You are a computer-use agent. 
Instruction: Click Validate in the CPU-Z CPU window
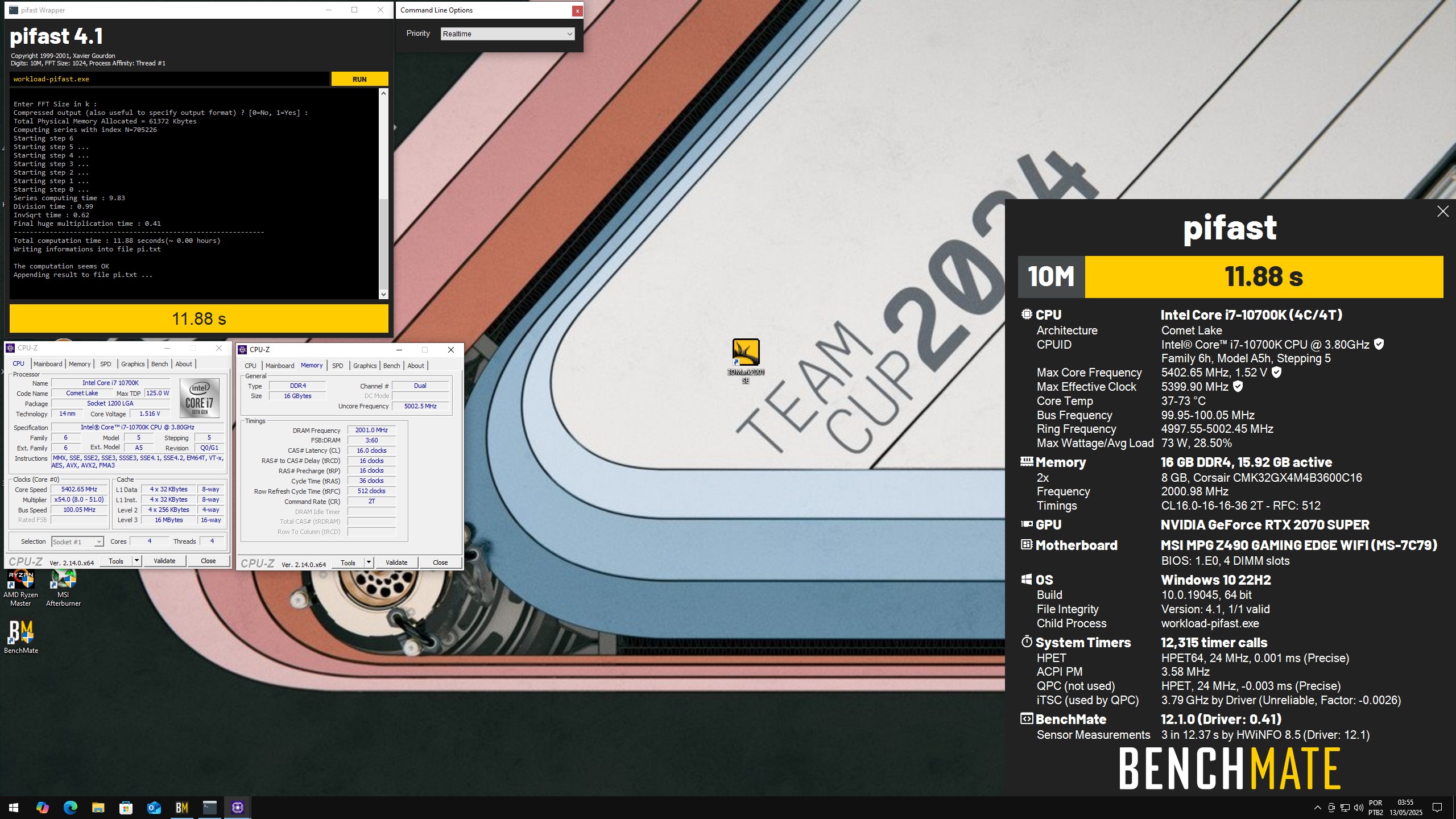(x=164, y=561)
